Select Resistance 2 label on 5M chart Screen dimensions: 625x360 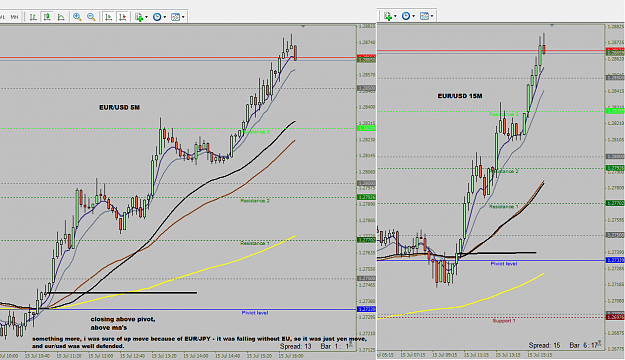(x=255, y=201)
